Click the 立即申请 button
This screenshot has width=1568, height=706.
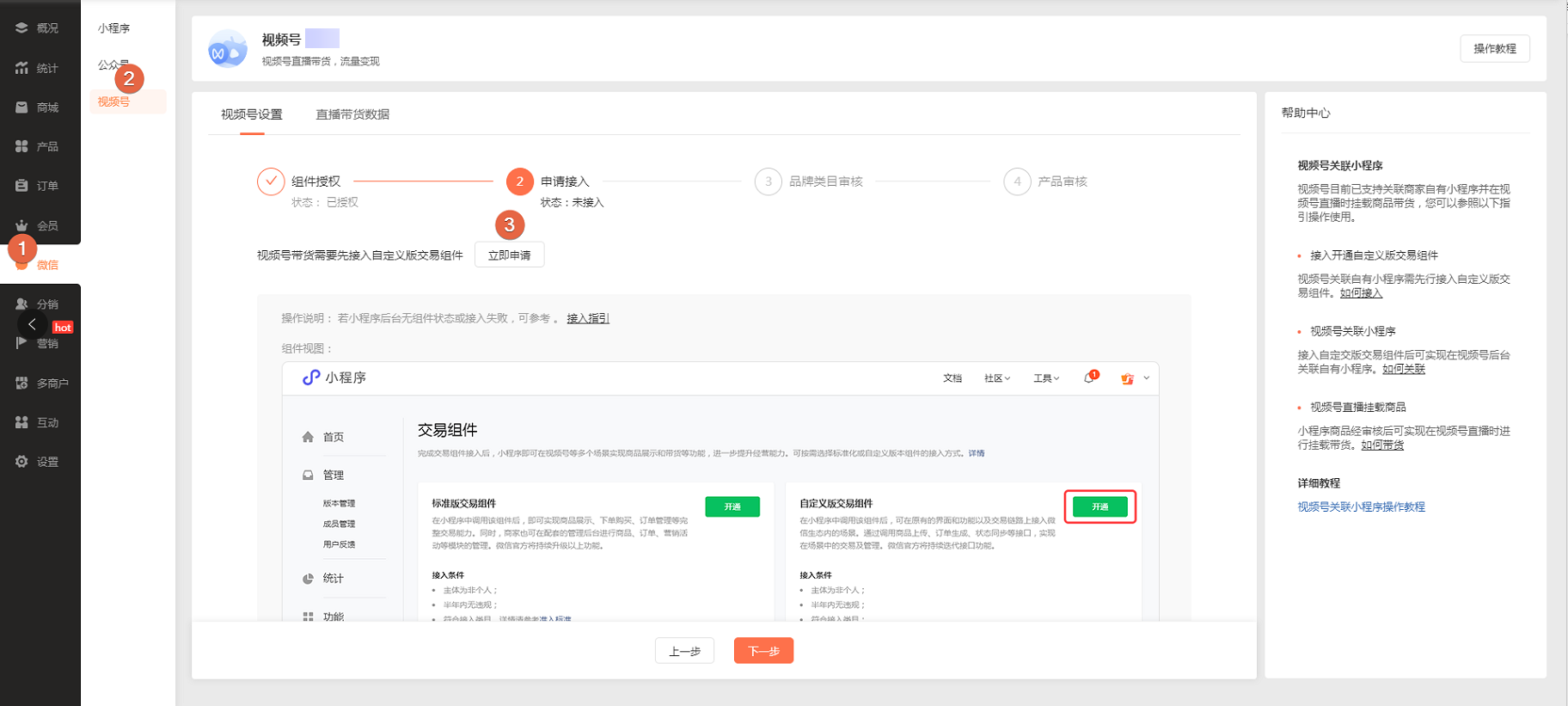coord(509,255)
